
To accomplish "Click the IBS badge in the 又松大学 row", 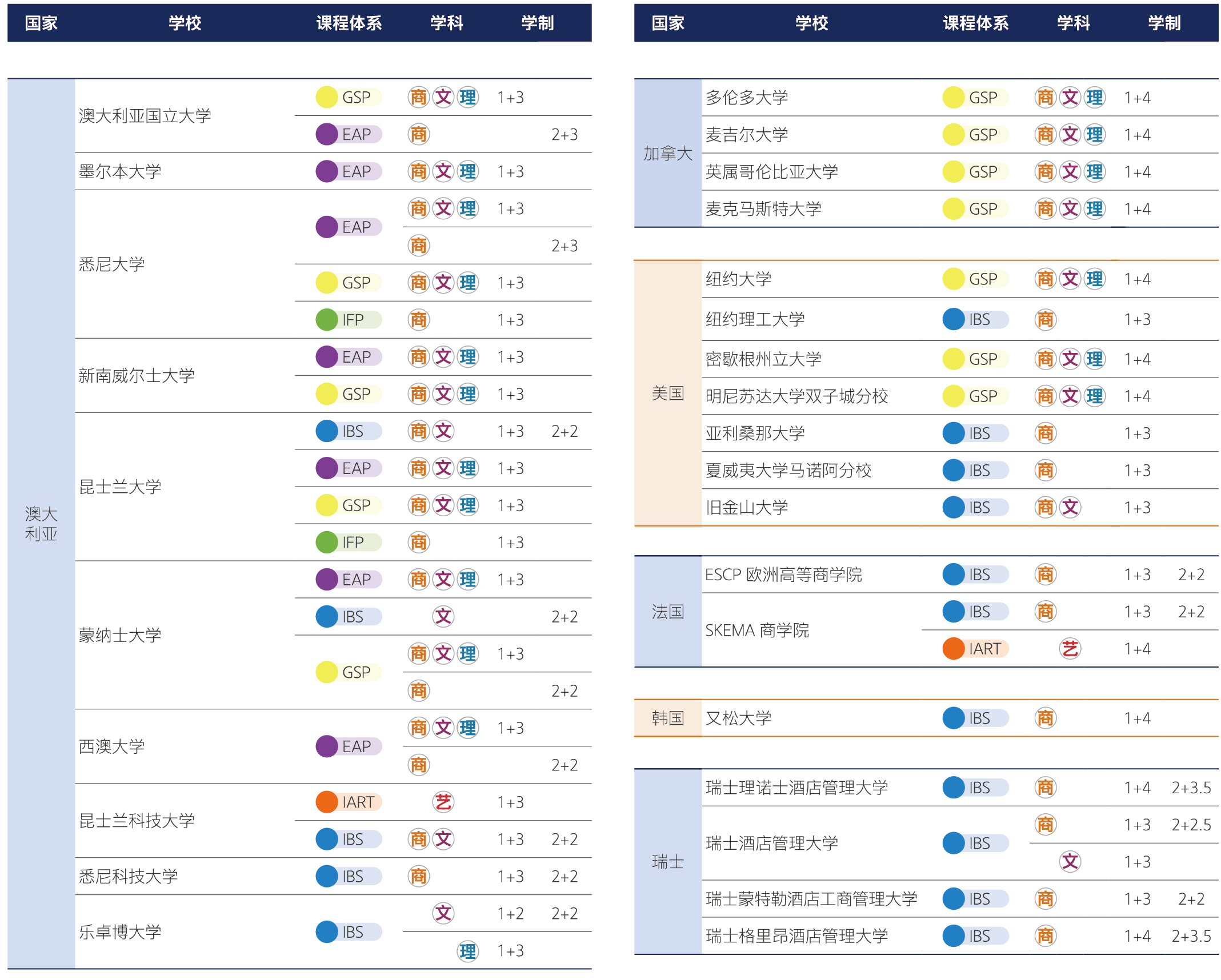I will (x=975, y=718).
